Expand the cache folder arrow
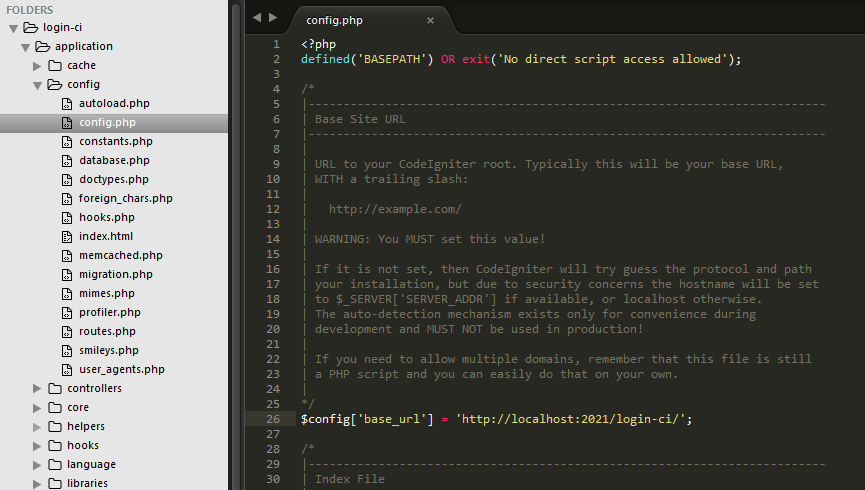Viewport: 865px width, 490px height. point(37,66)
